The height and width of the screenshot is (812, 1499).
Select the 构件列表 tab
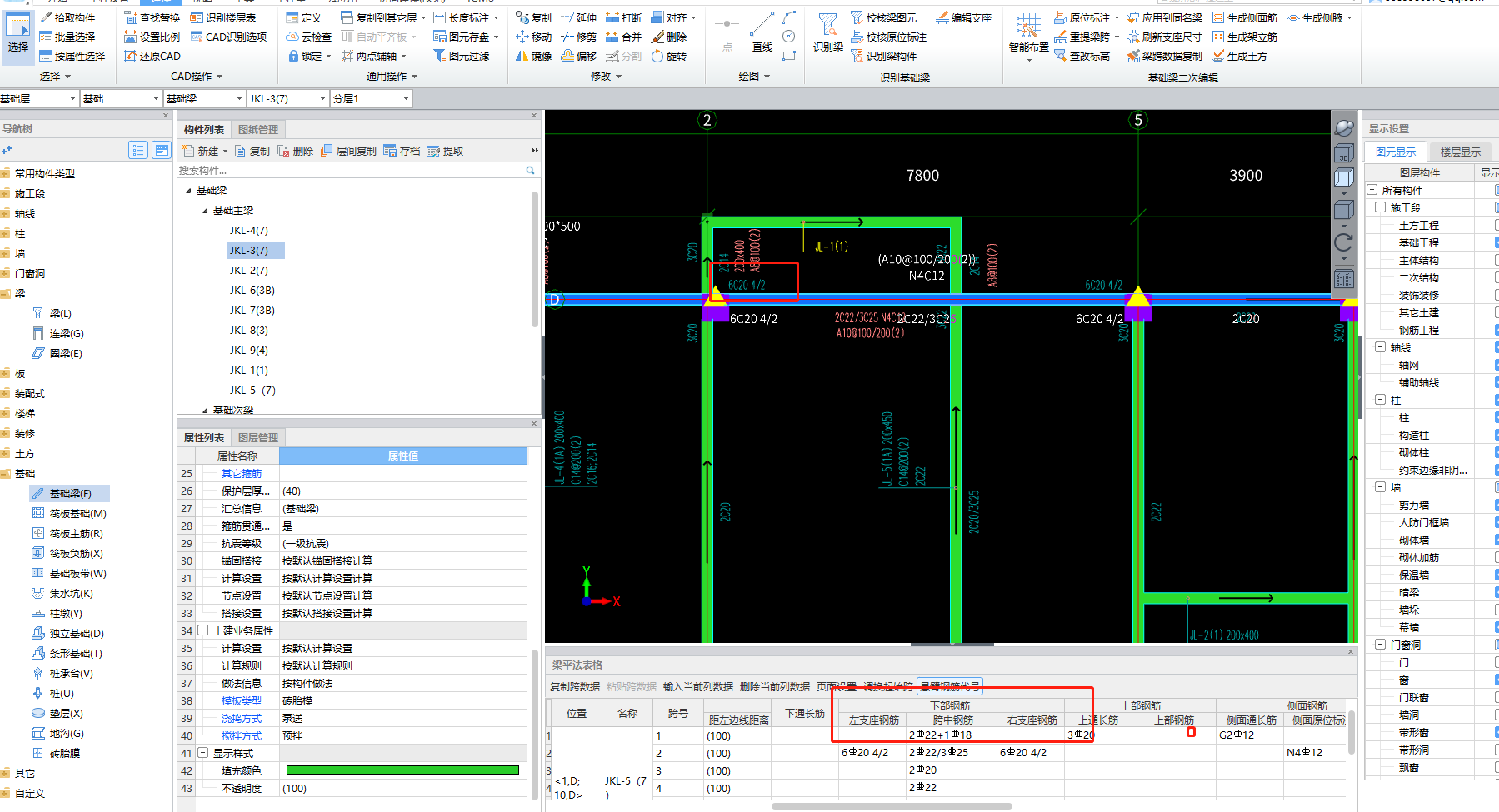(x=204, y=129)
